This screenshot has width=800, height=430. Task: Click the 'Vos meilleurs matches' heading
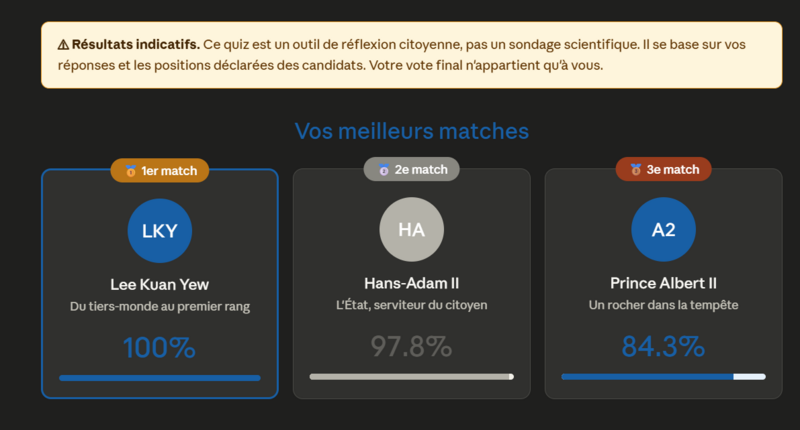411,131
